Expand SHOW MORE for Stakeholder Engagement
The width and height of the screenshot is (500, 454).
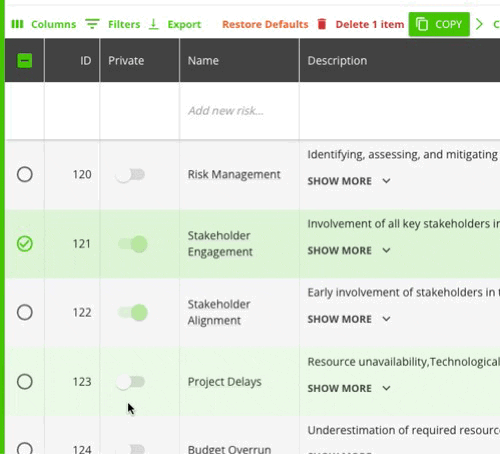click(x=349, y=250)
